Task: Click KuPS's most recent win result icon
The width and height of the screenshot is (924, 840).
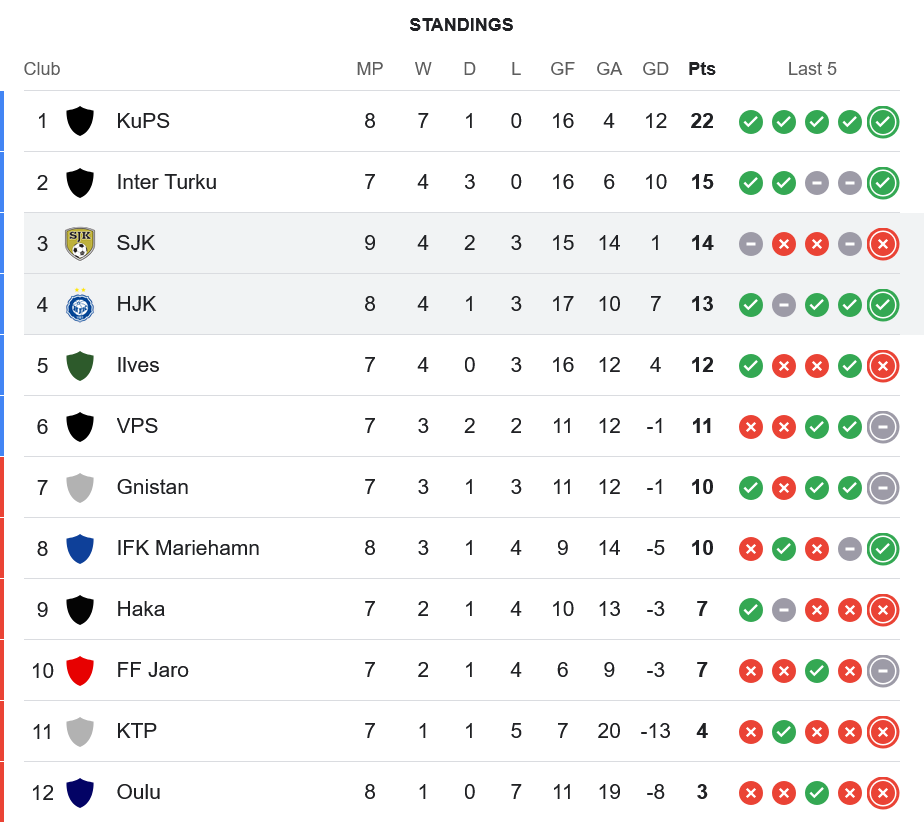Action: 882,121
